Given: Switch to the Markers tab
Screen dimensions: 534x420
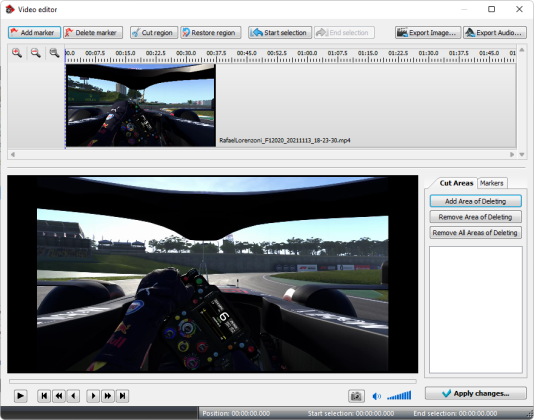Looking at the screenshot, I should click(491, 183).
